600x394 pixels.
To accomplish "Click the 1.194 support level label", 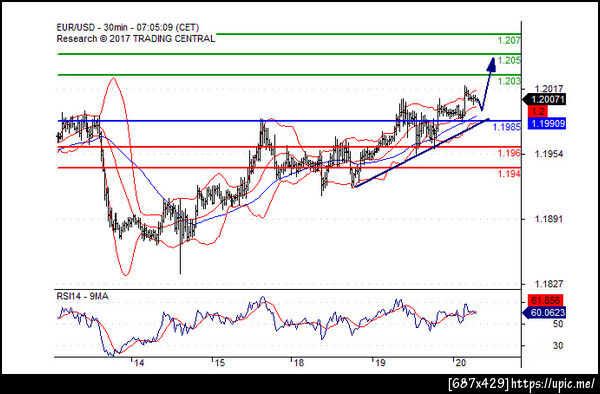I will [x=509, y=174].
